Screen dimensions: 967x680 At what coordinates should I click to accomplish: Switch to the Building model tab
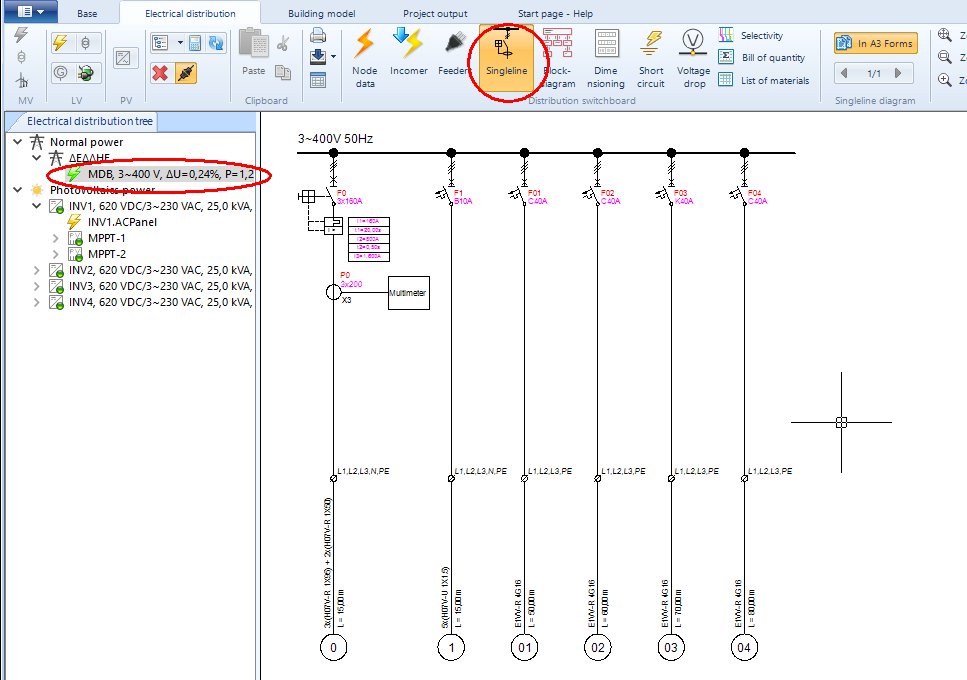point(320,13)
